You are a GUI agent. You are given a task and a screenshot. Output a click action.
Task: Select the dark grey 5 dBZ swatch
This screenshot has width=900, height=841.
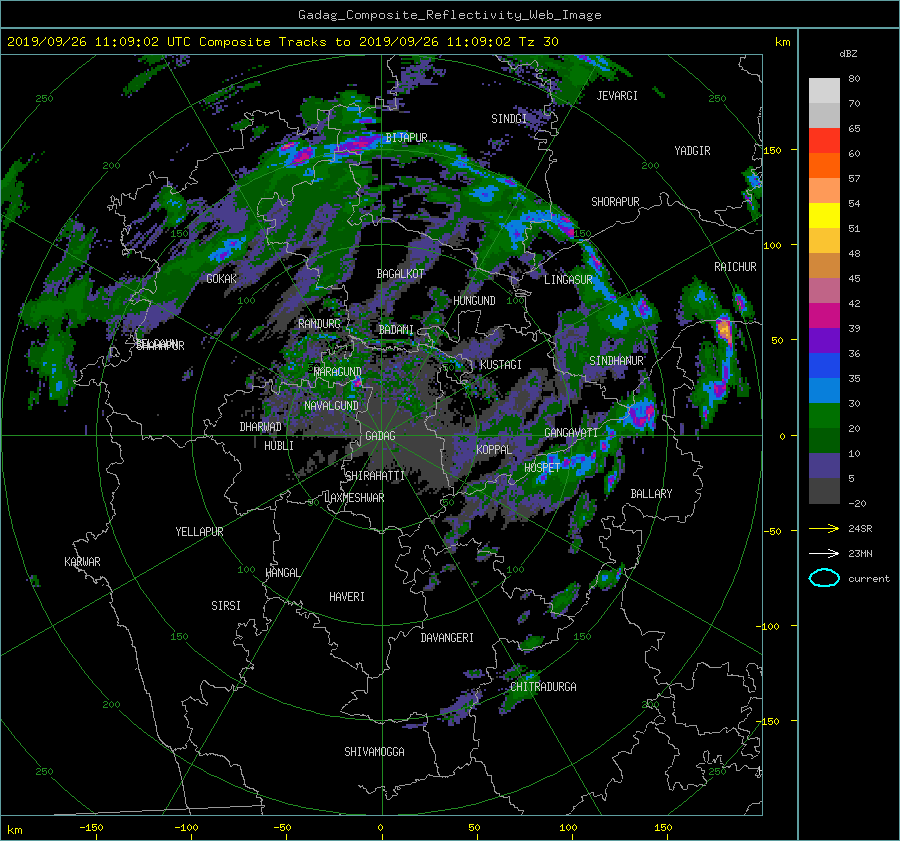[824, 490]
